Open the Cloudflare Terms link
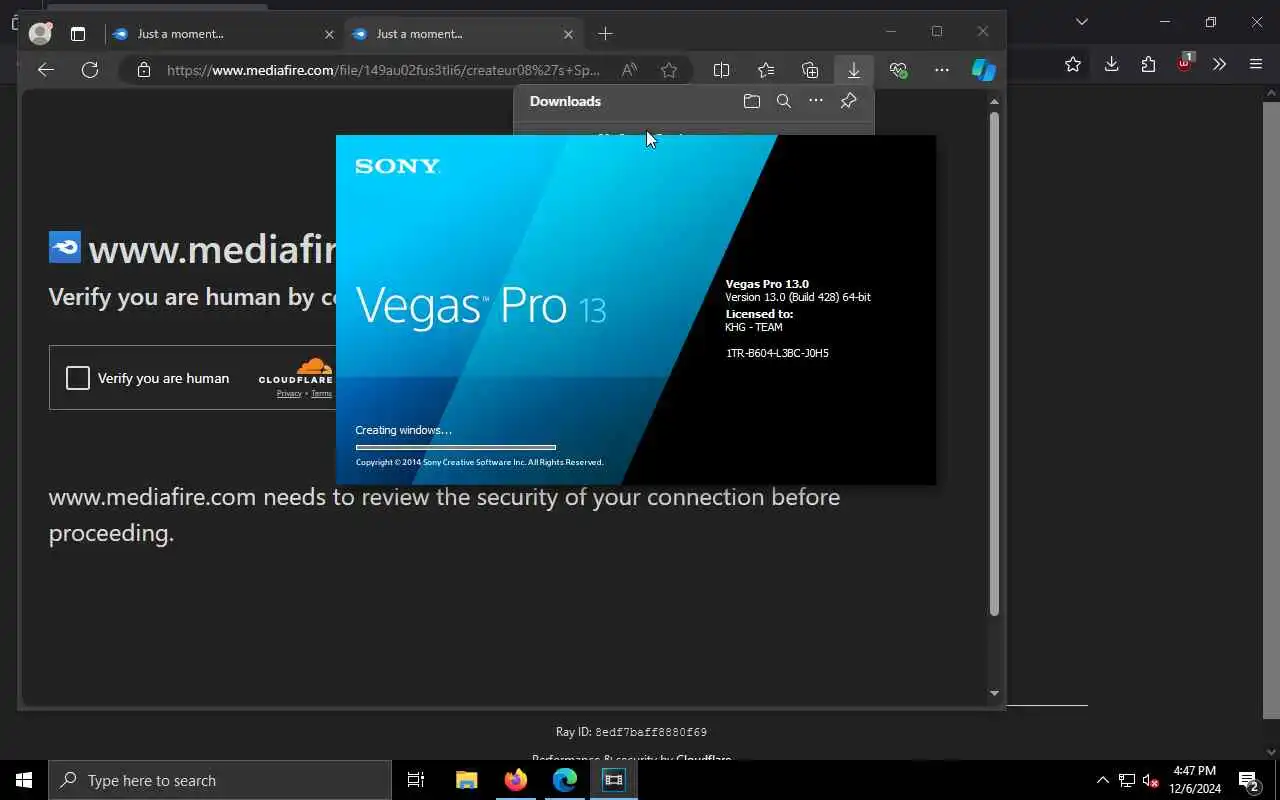Screen dimensions: 1280x800 tap(321, 394)
